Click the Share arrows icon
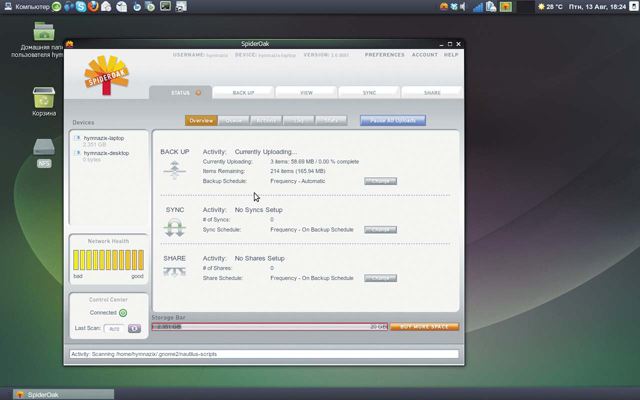640x400 pixels. click(175, 272)
